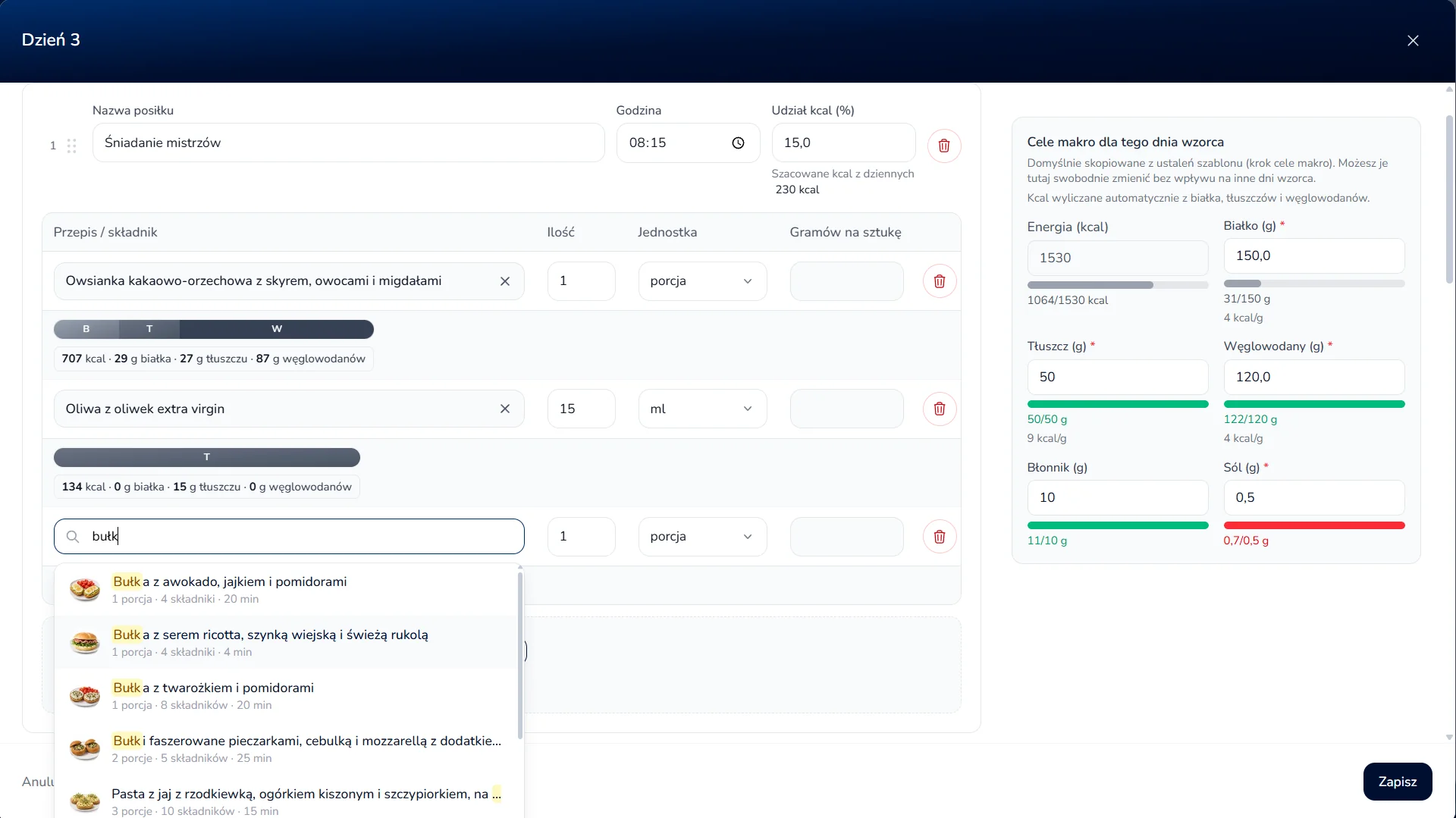This screenshot has width=1456, height=818.
Task: Open the time picker clock icon
Action: coord(738,143)
